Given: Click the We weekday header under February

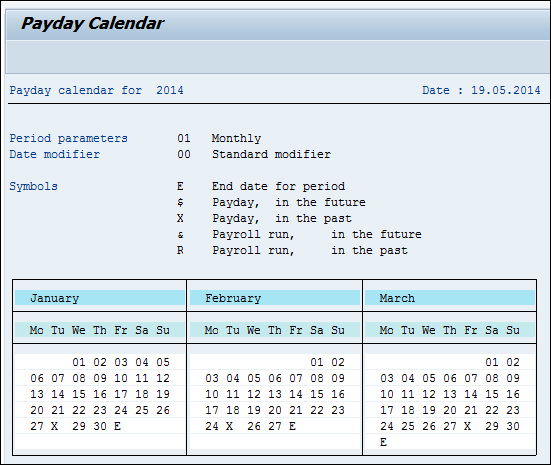Looking at the screenshot, I should [x=254, y=330].
